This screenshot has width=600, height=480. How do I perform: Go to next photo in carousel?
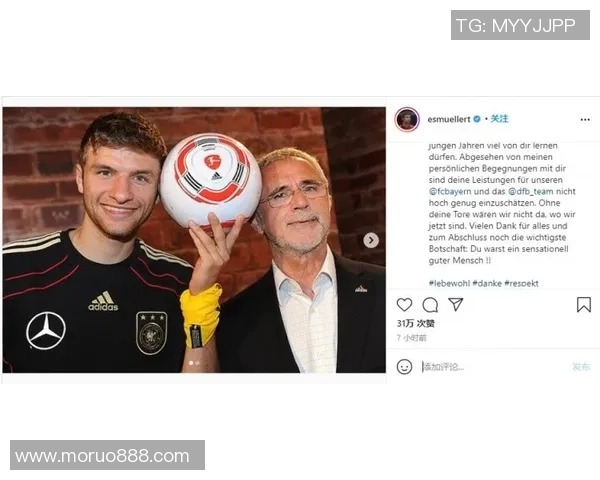[x=370, y=240]
